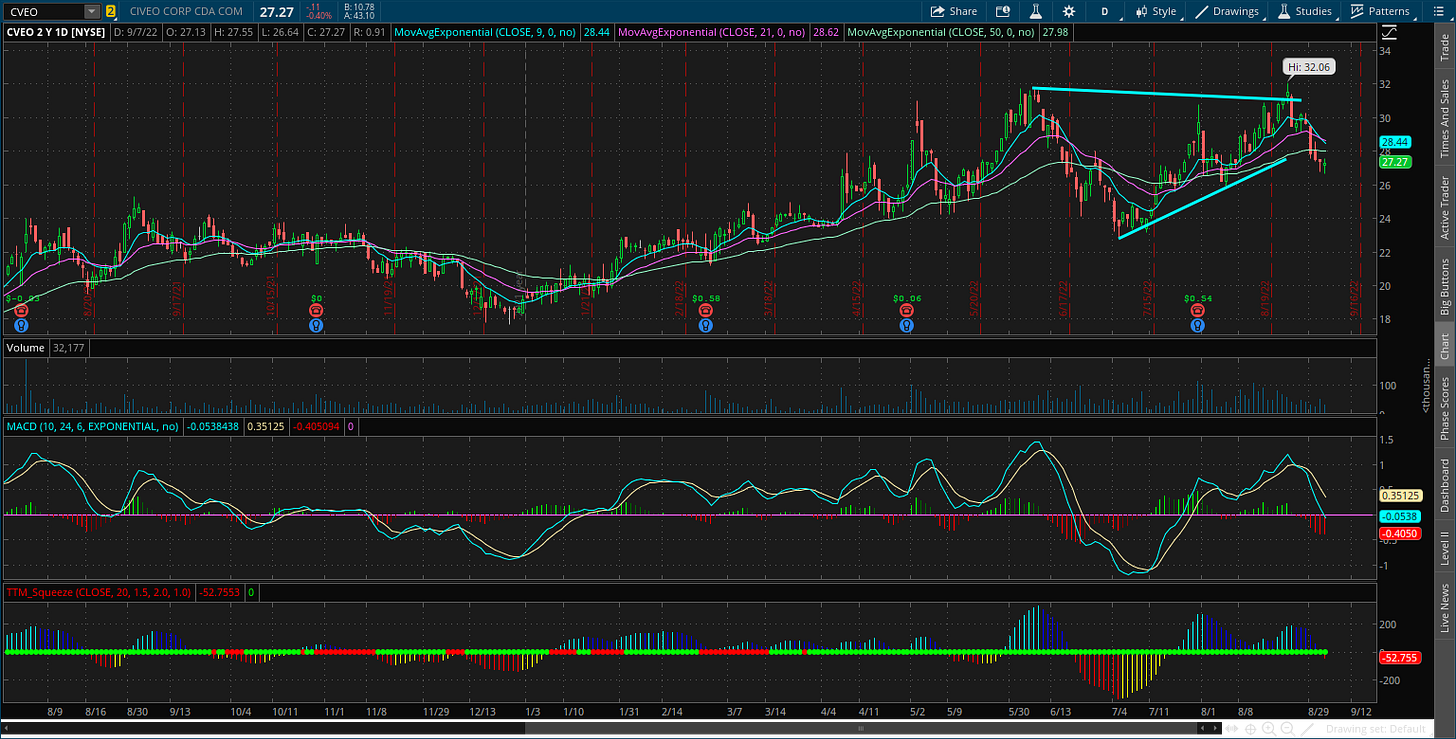The width and height of the screenshot is (1456, 739).
Task: Expand the CVEO symbol dropdown arrow
Action: coord(92,11)
